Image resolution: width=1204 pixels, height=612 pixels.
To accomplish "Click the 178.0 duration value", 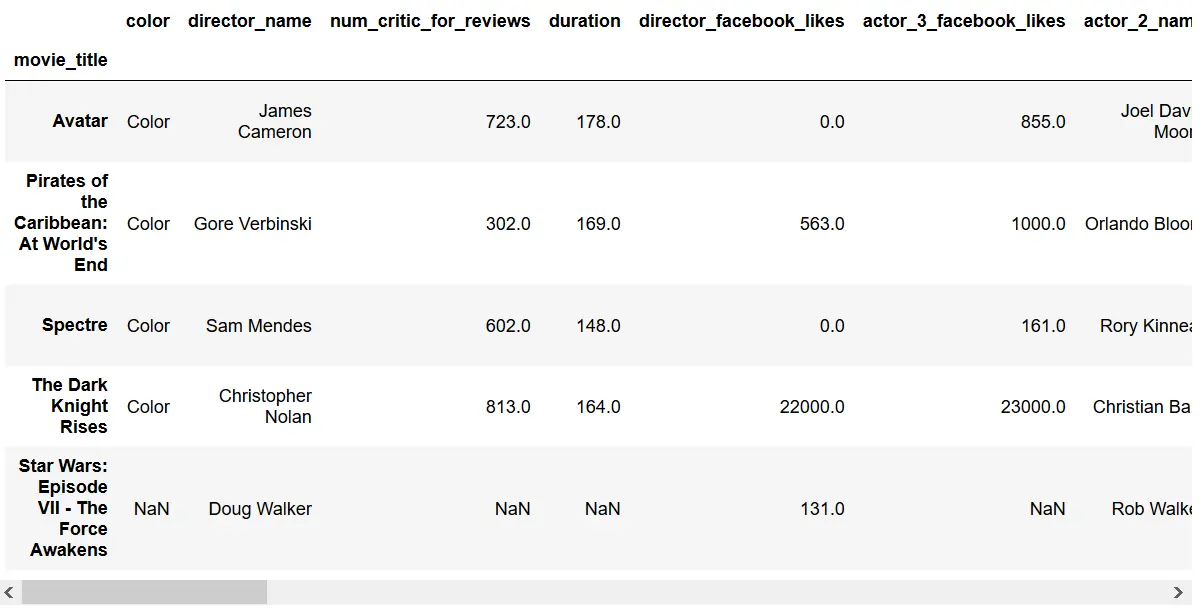I will pos(598,122).
